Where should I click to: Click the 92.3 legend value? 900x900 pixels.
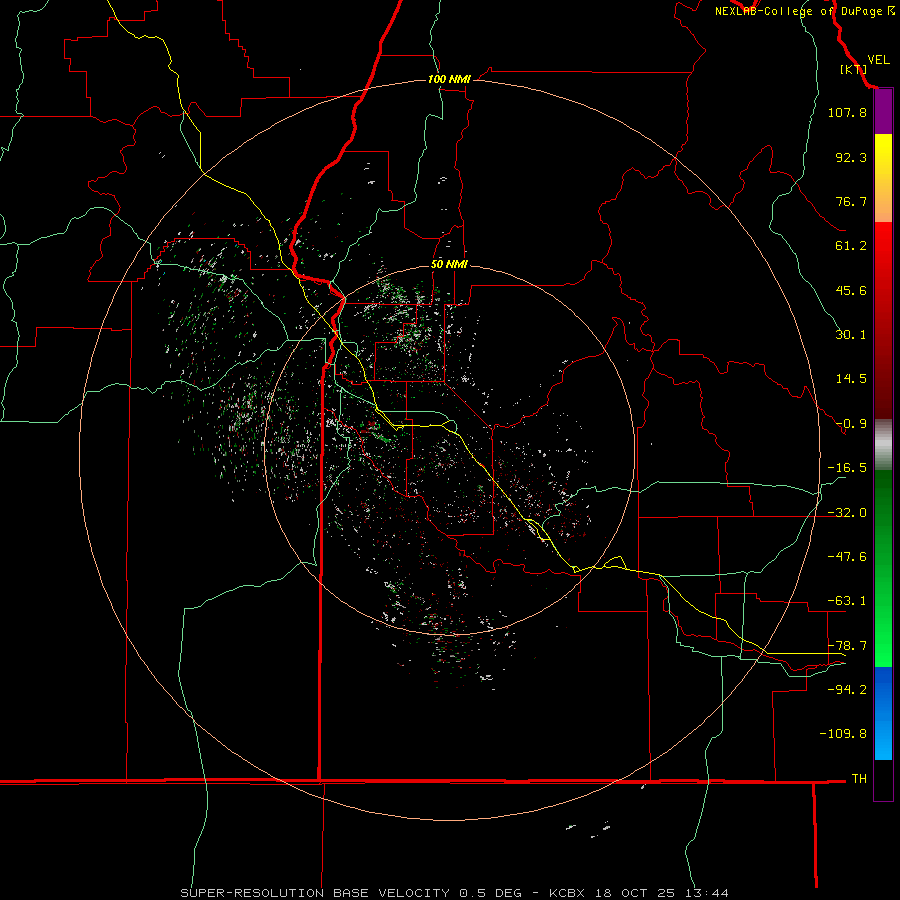pyautogui.click(x=851, y=157)
